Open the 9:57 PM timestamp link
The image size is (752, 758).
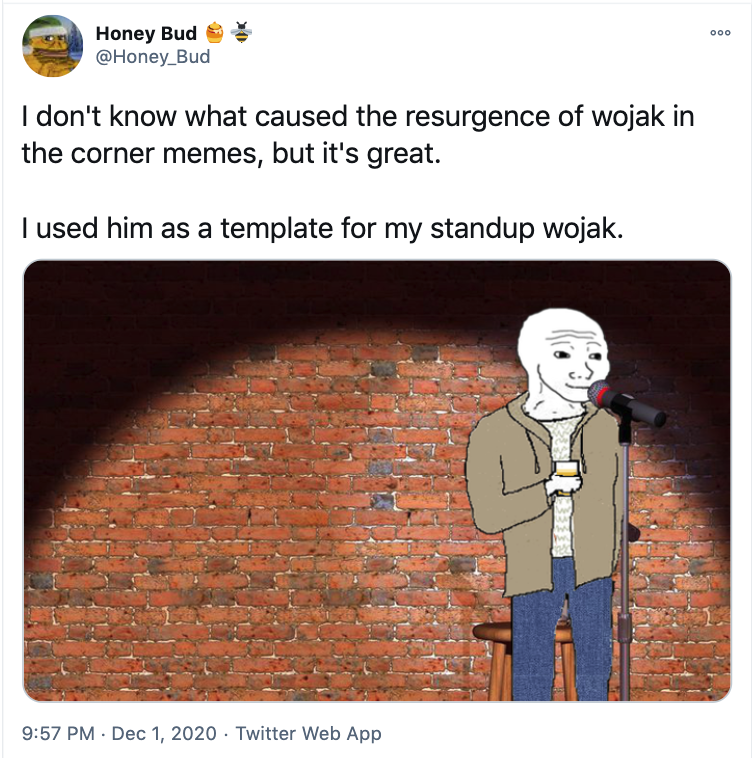tap(58, 733)
